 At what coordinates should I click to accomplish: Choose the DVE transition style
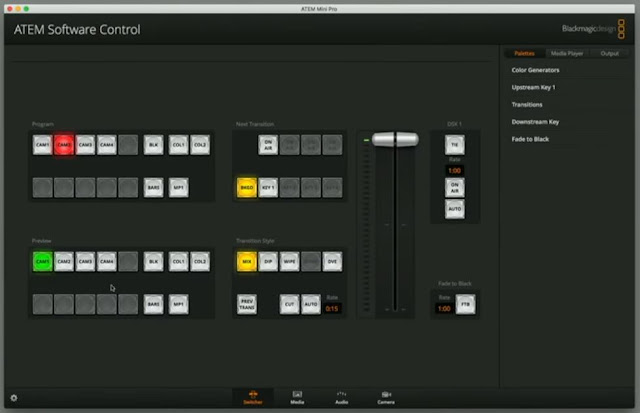coord(332,262)
